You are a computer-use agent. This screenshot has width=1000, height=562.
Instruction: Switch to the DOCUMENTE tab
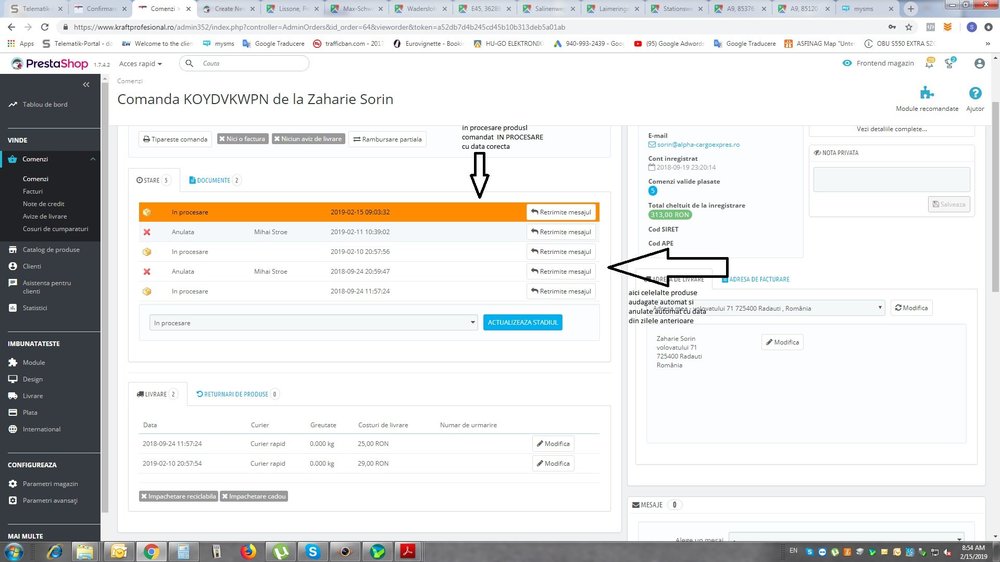coord(214,181)
